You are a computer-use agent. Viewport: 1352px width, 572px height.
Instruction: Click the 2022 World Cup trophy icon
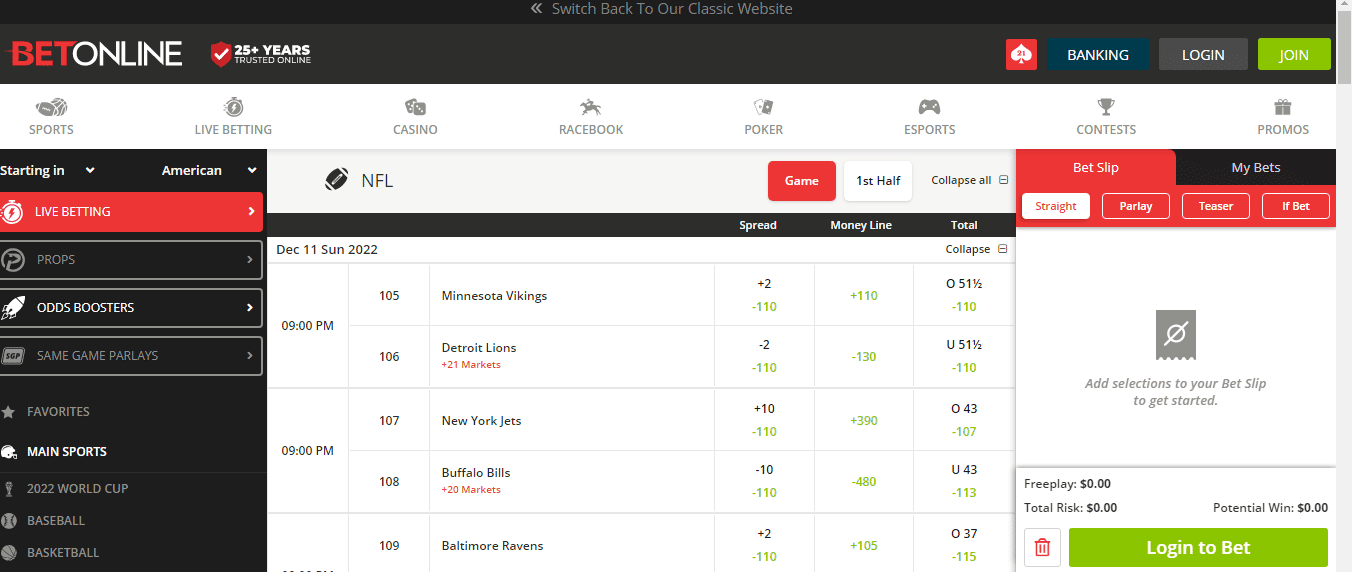(9, 489)
